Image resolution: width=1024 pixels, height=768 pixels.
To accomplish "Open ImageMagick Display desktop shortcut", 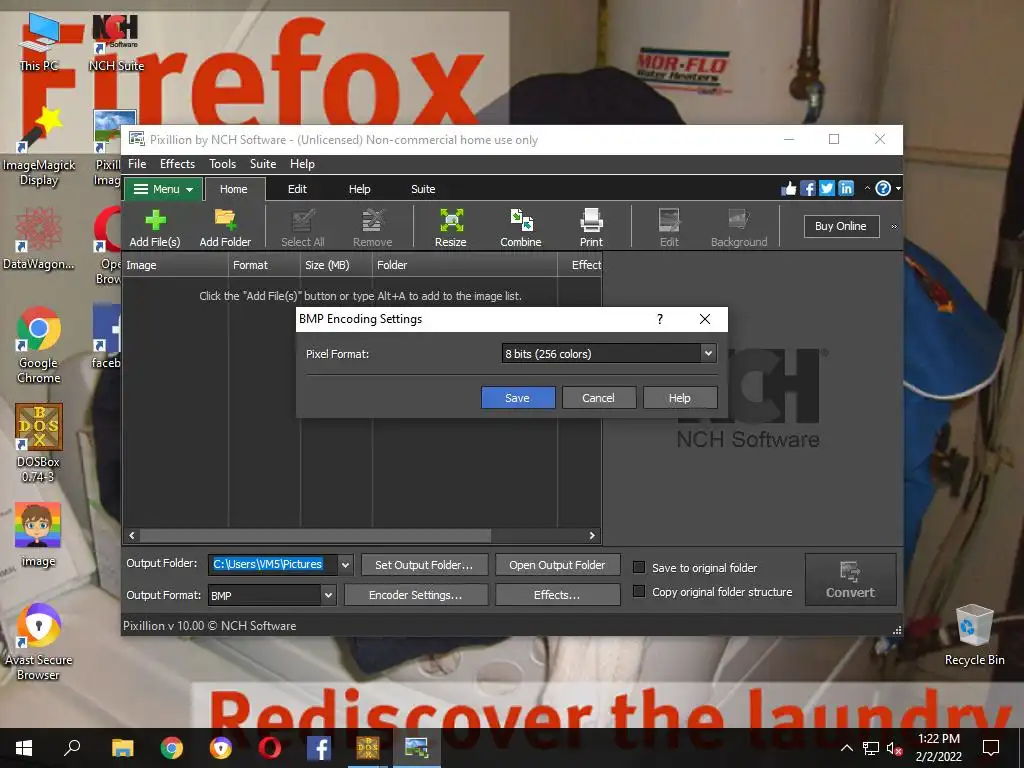I will coord(39,148).
